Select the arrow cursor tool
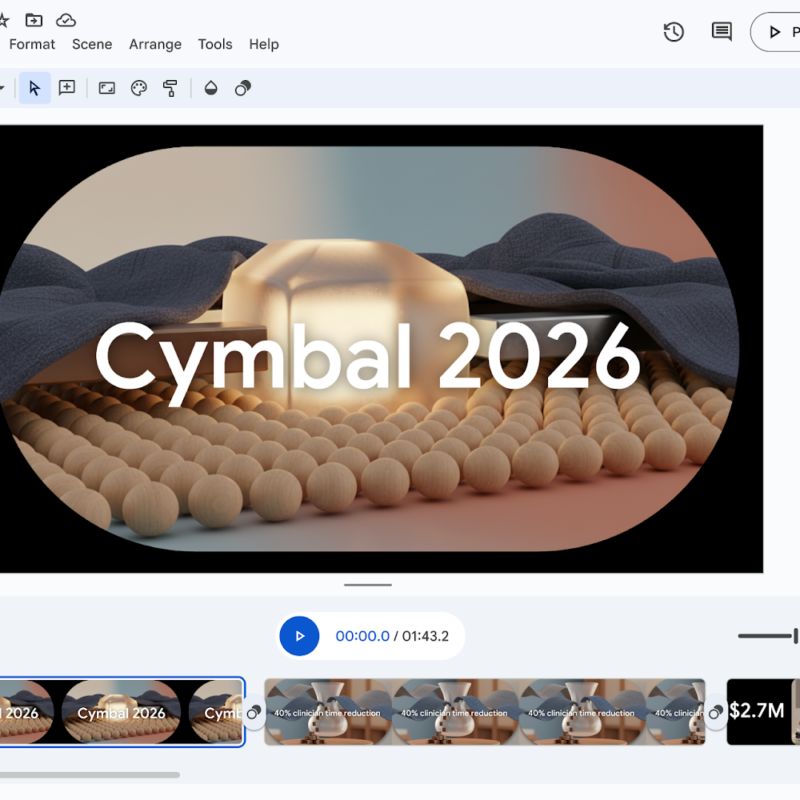 tap(35, 88)
